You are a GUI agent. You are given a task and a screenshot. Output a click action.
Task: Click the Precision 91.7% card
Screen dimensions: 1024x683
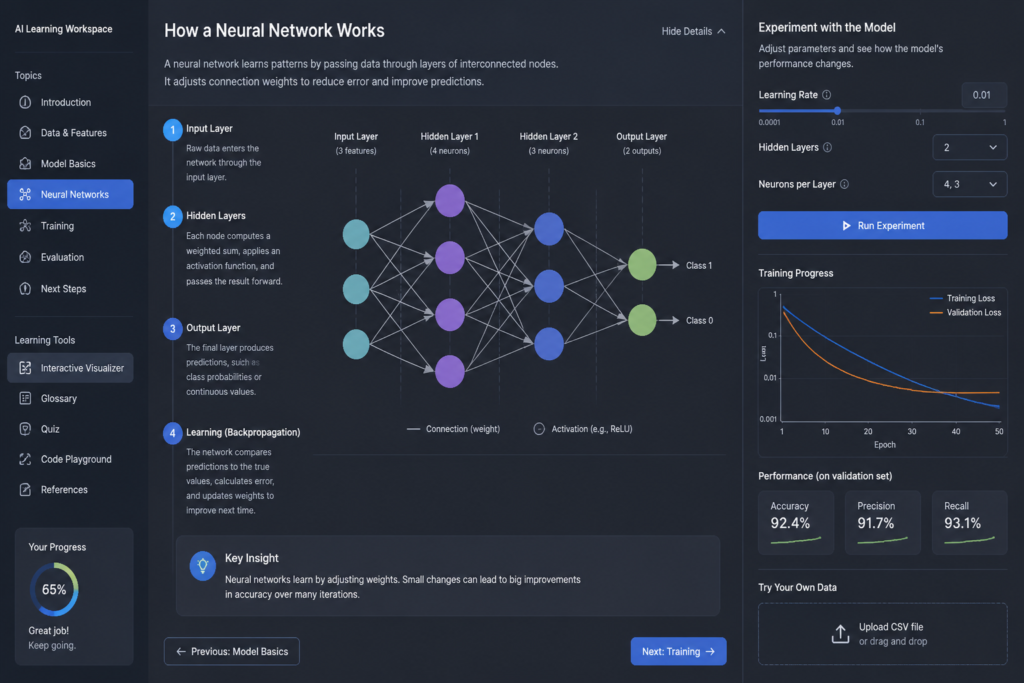pos(882,522)
